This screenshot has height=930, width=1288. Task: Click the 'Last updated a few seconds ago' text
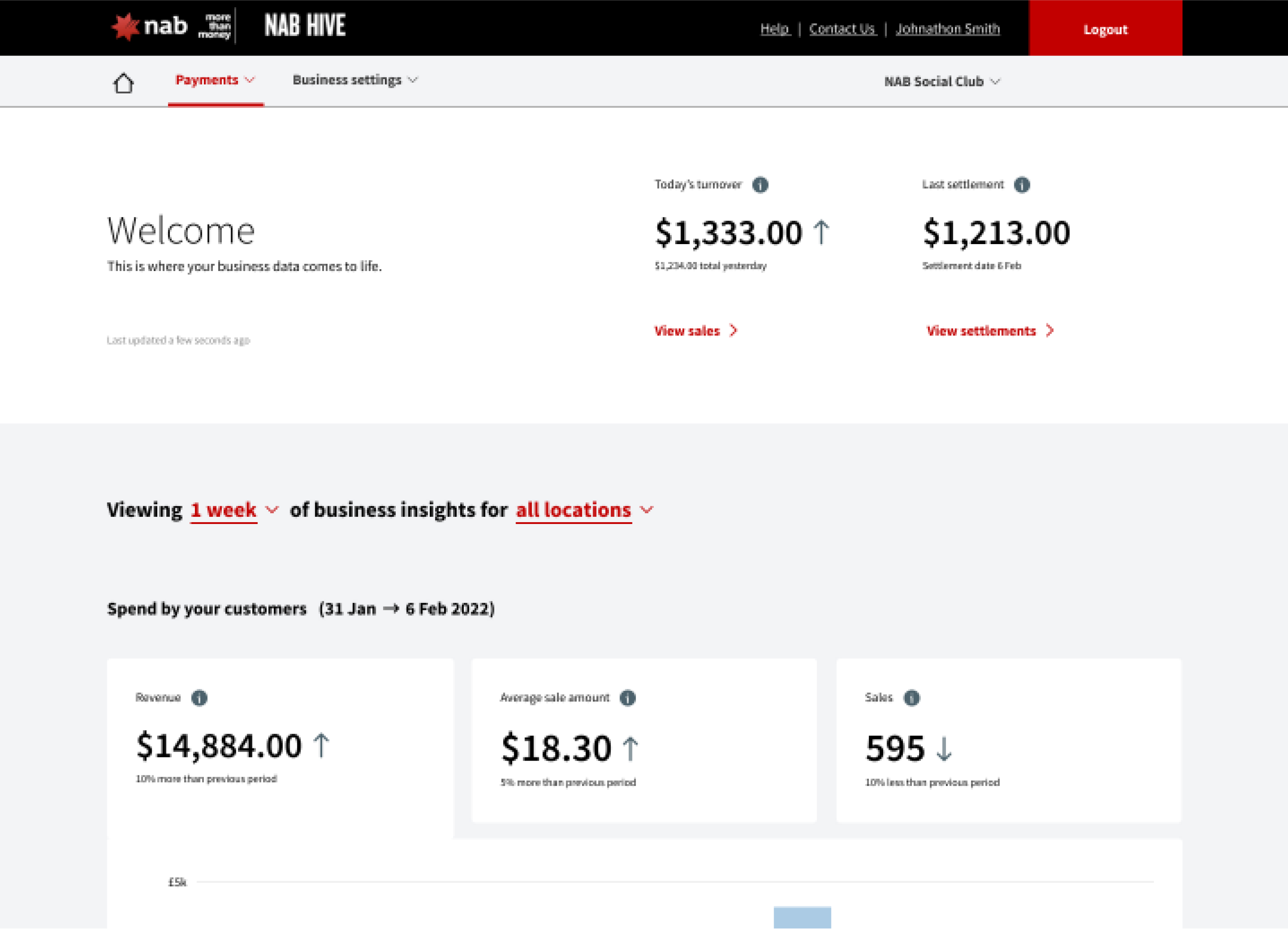pos(178,340)
